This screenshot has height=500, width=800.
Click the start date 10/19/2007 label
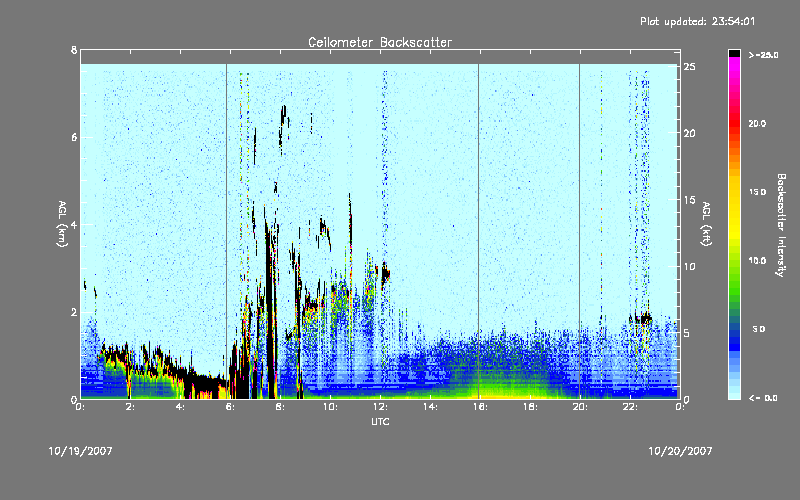point(81,451)
